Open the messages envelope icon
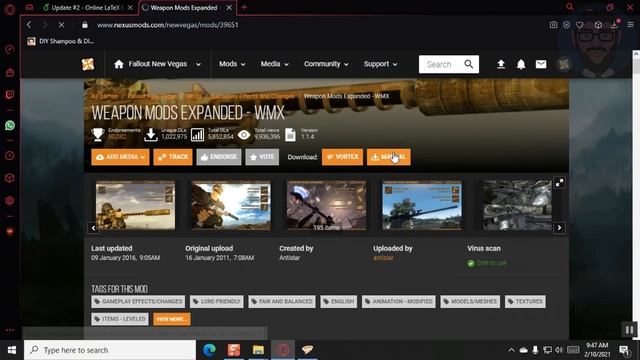This screenshot has width=640, height=360. [x=541, y=64]
